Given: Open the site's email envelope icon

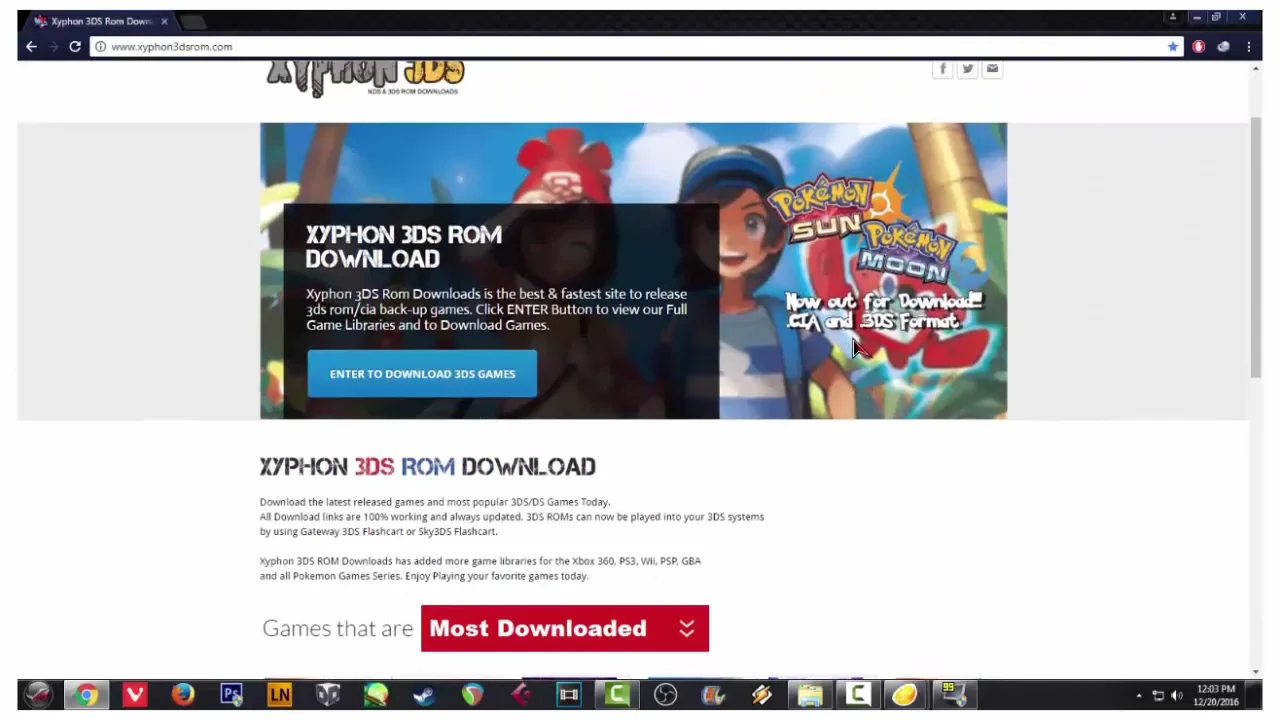Looking at the screenshot, I should [992, 69].
